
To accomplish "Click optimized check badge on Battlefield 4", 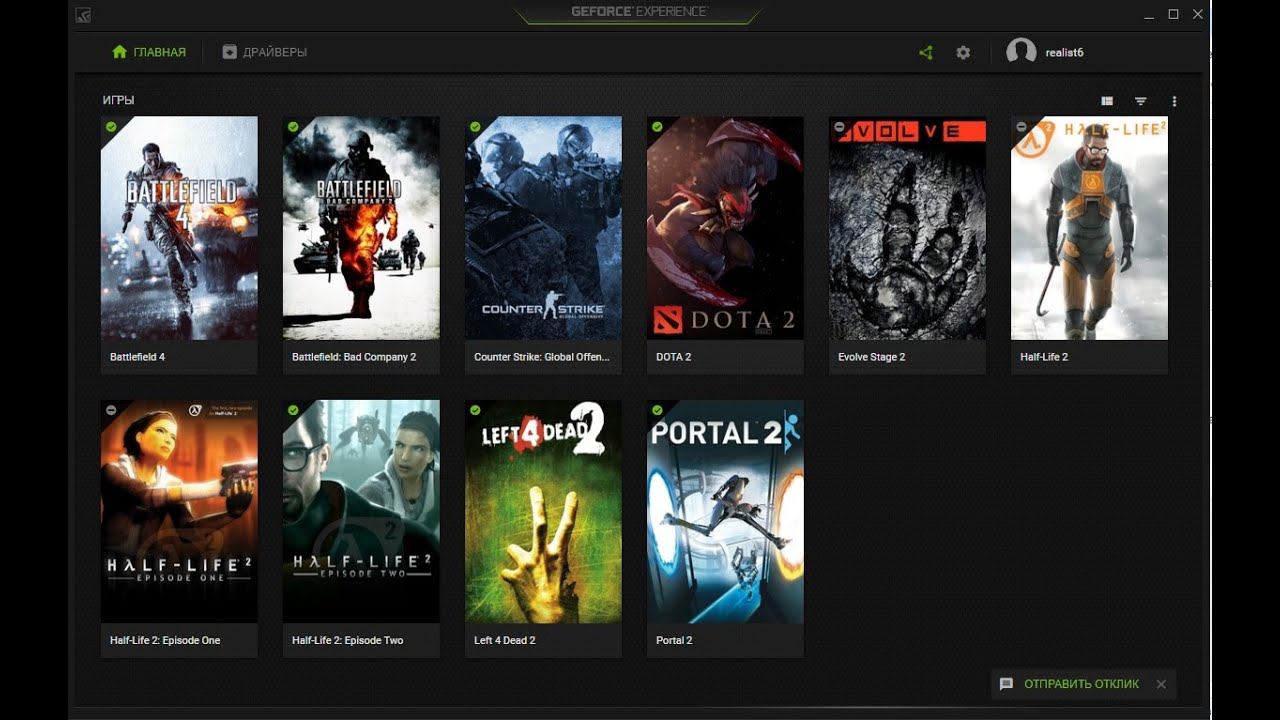I will click(111, 127).
